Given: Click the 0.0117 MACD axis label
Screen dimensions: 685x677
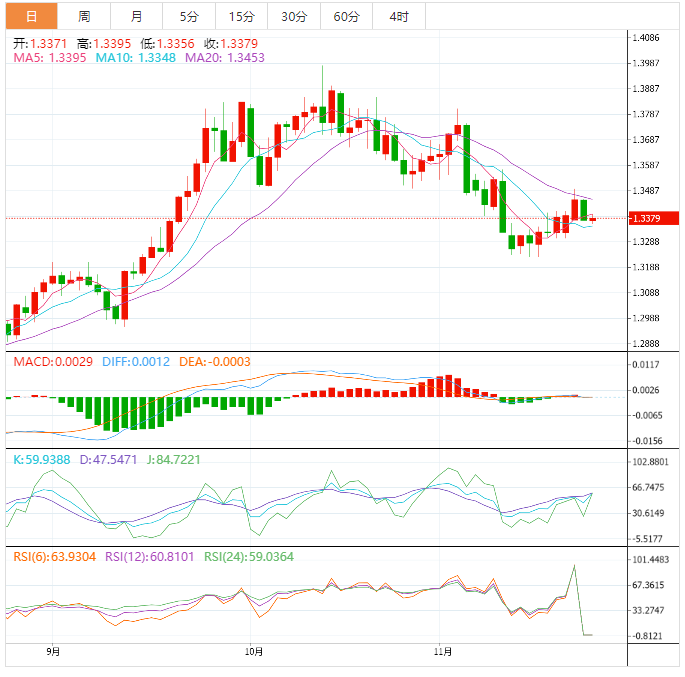Looking at the screenshot, I should tap(646, 365).
